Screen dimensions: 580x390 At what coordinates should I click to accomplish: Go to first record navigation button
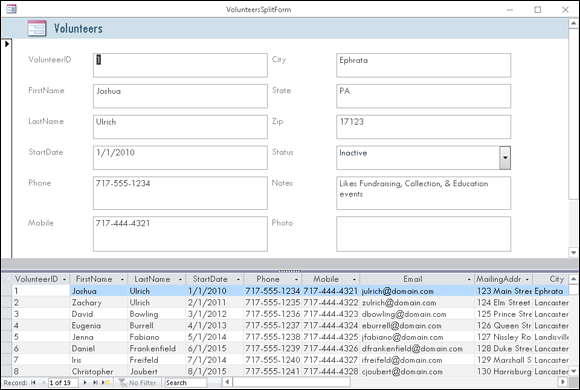click(33, 382)
